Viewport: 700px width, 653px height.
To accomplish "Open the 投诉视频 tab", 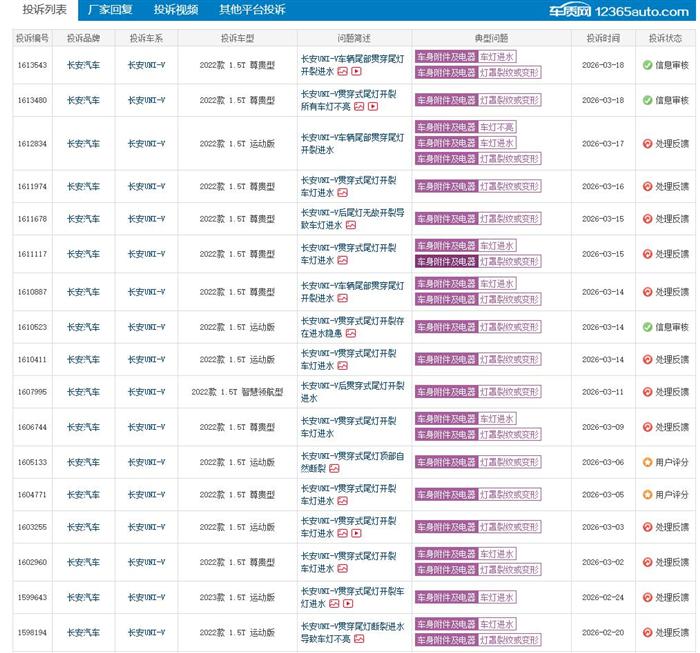I will point(175,10).
